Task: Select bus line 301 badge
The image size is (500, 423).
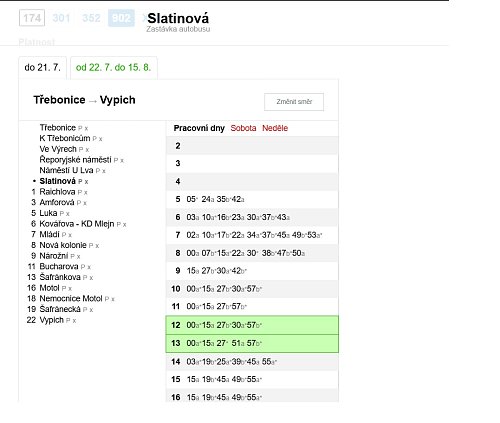Action: (61, 18)
